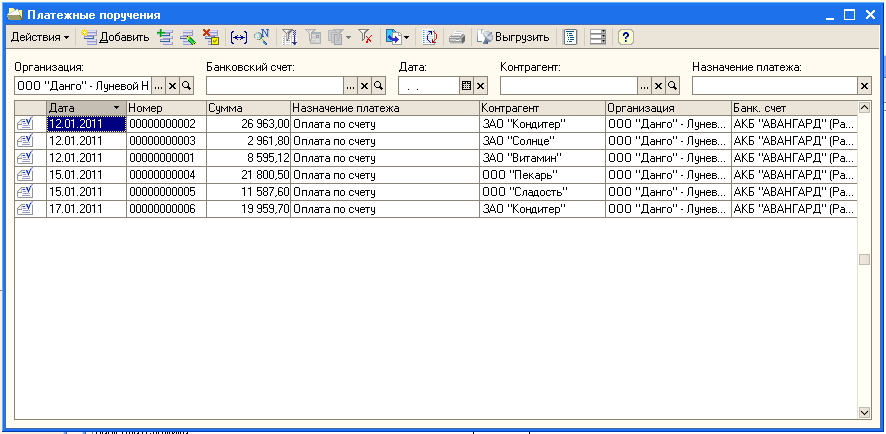Click the Добавить button
This screenshot has height=434, width=886.
tap(115, 37)
